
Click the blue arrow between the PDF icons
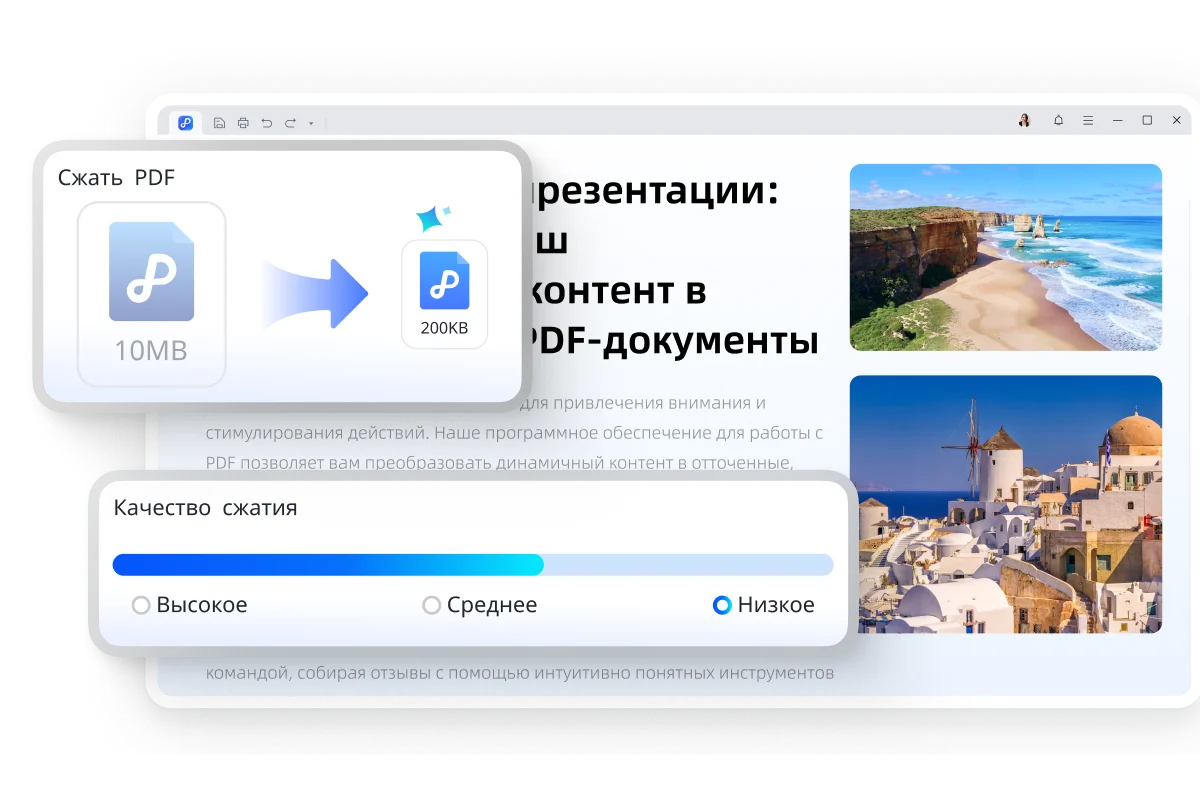315,293
